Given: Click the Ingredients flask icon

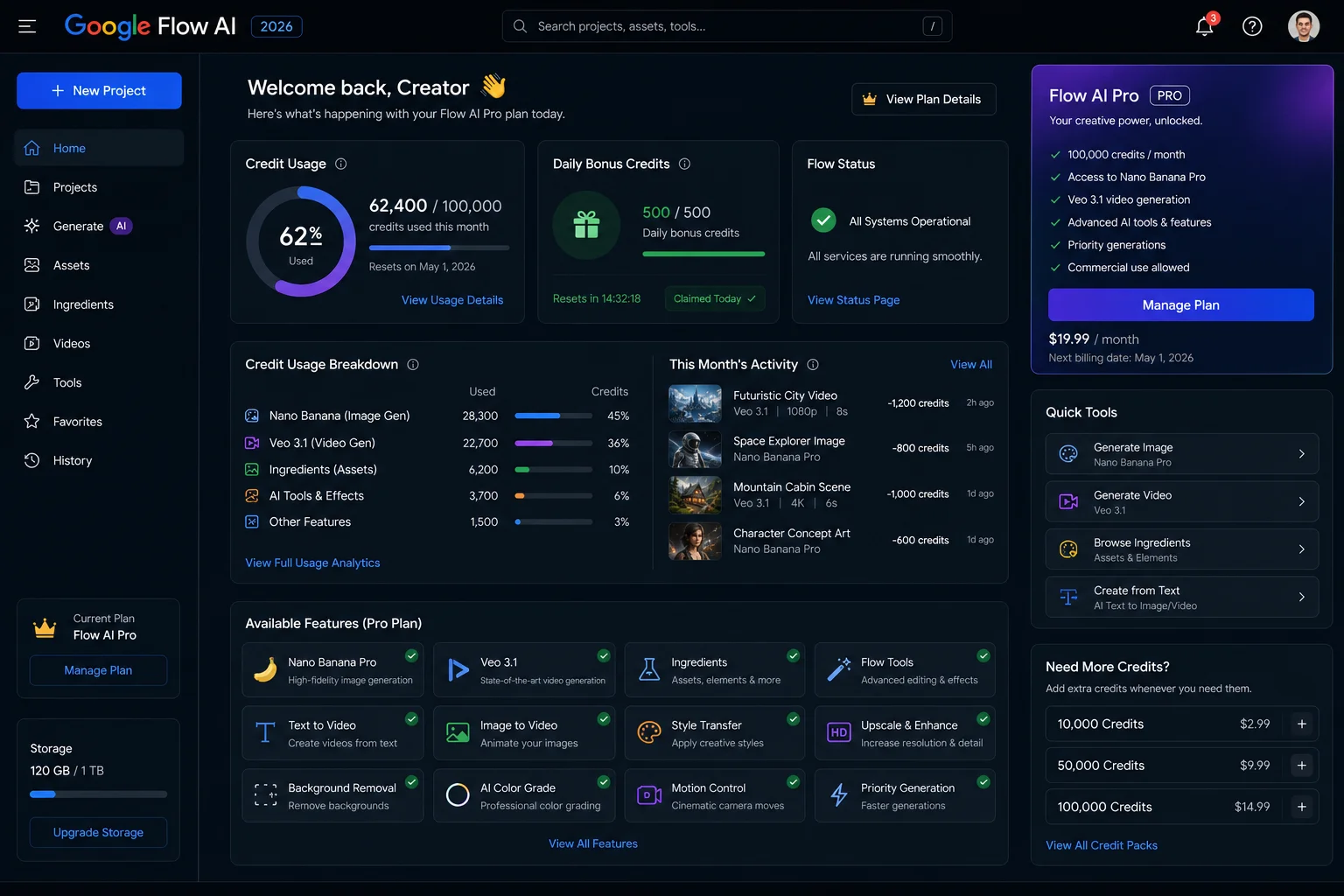Looking at the screenshot, I should click(649, 670).
